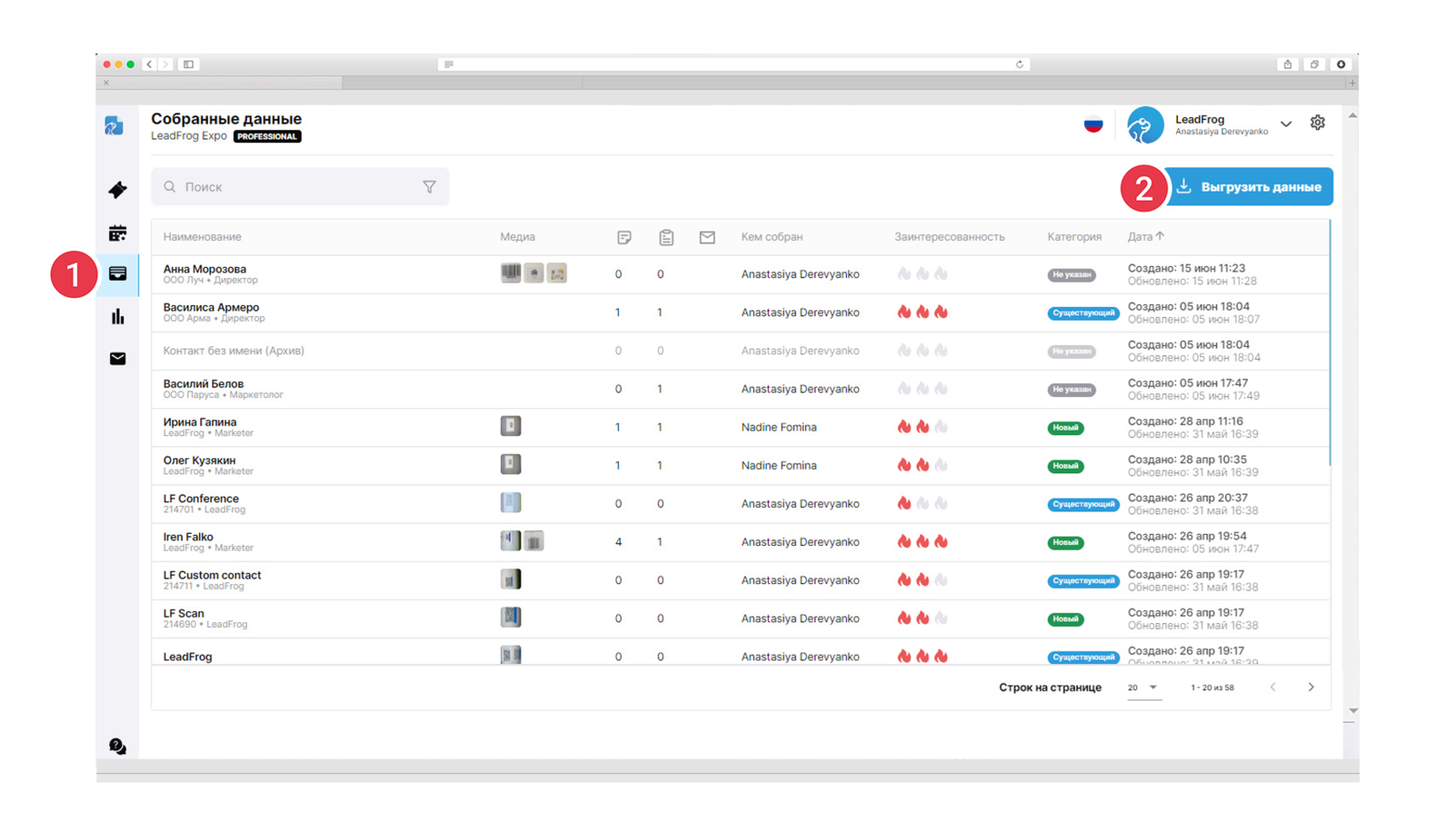The image size is (1456, 832).
Task: Open the Олег Кузякин contact
Action: (199, 460)
